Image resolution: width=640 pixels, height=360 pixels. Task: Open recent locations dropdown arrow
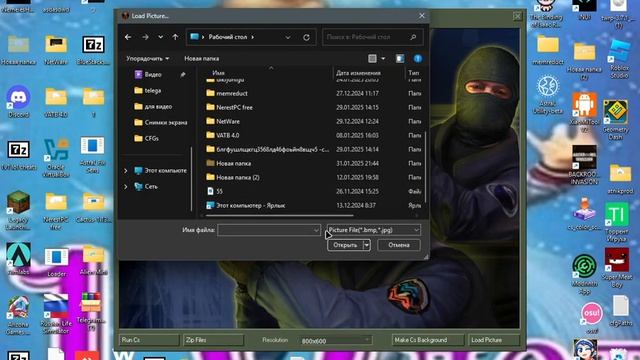tap(160, 37)
